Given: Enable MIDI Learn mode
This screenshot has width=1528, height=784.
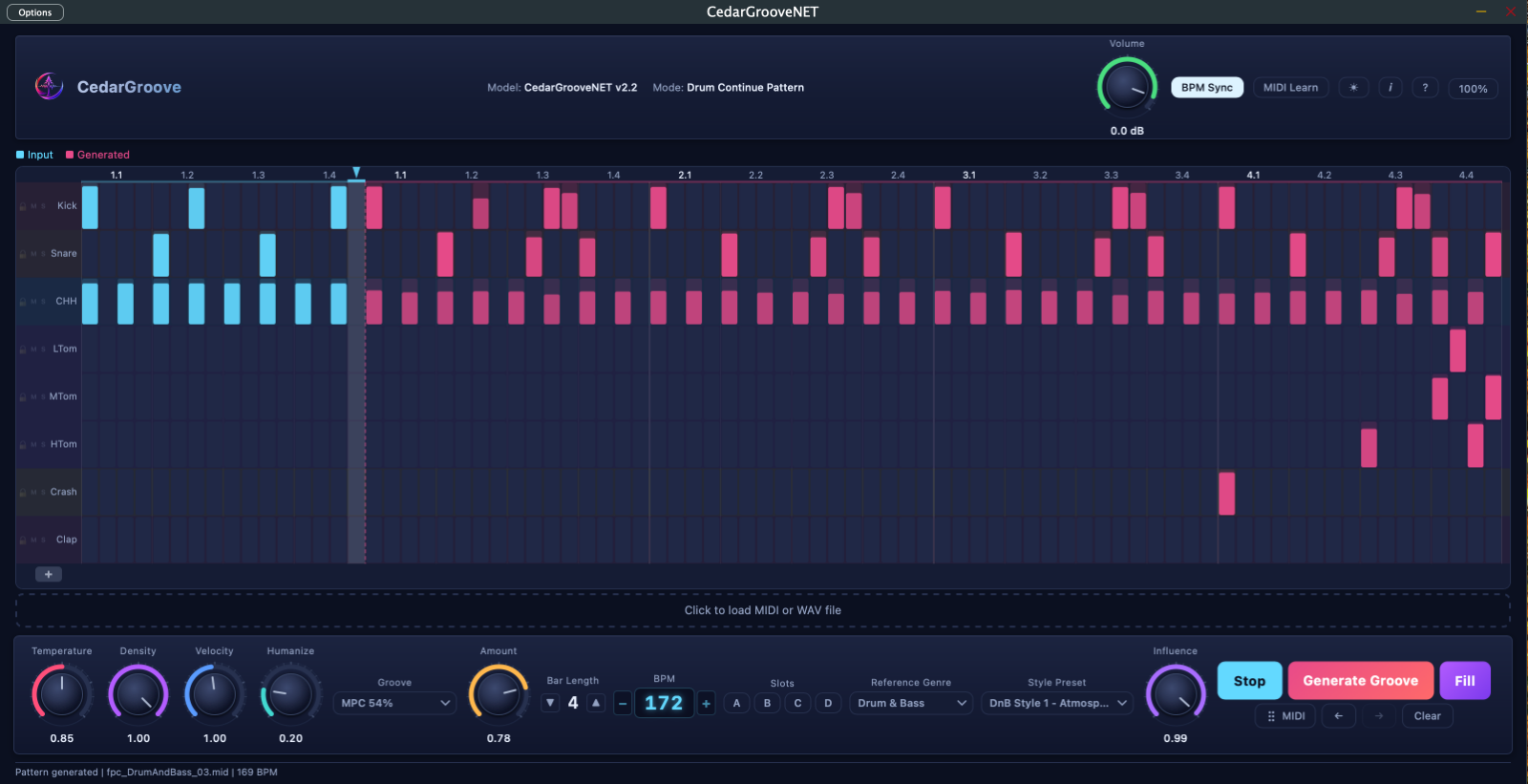Looking at the screenshot, I should [1290, 88].
